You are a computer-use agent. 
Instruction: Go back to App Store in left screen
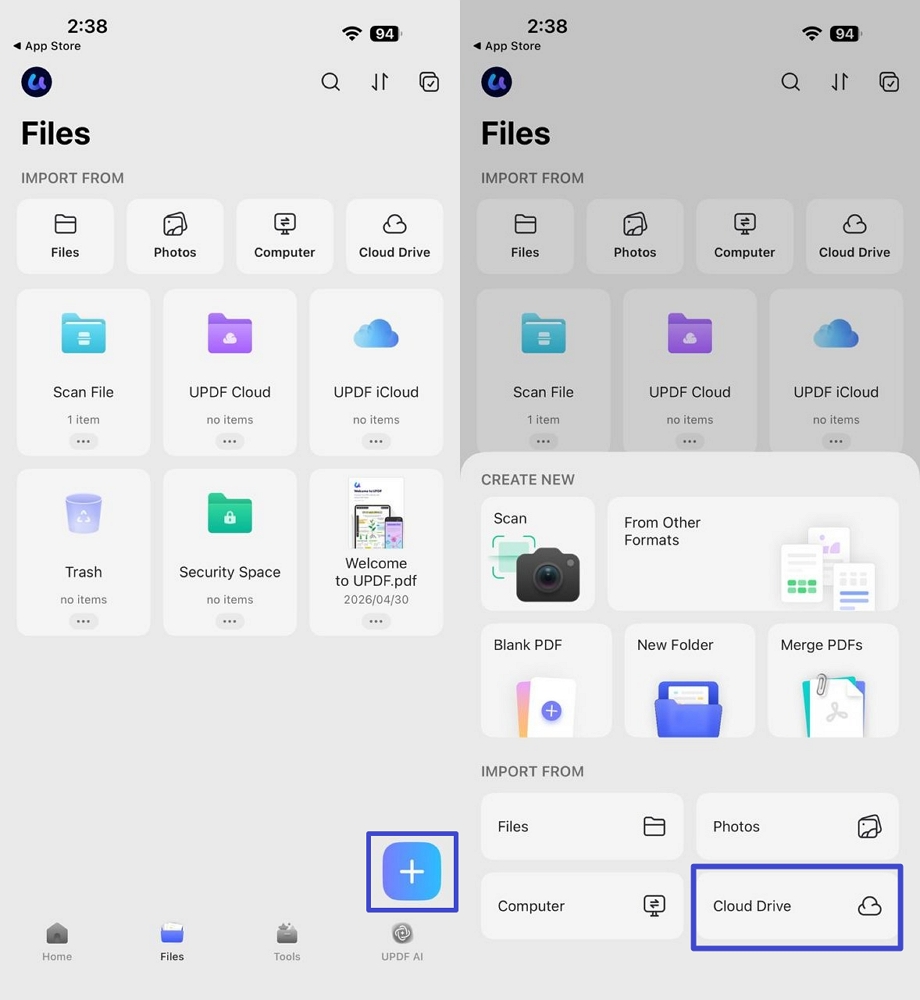[x=47, y=46]
